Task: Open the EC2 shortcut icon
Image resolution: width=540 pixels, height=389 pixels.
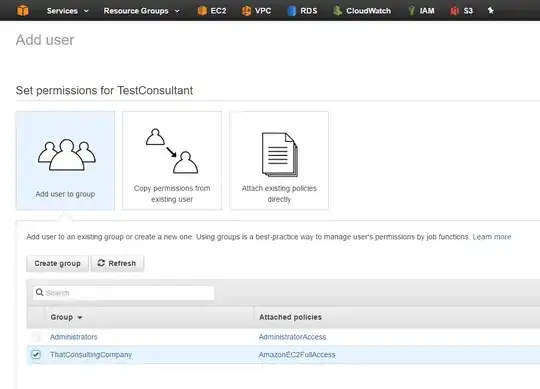Action: pyautogui.click(x=202, y=11)
